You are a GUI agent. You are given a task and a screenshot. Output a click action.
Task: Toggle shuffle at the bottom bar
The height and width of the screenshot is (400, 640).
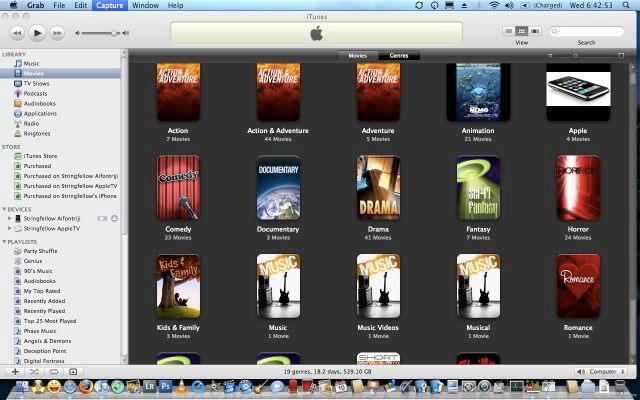35,371
